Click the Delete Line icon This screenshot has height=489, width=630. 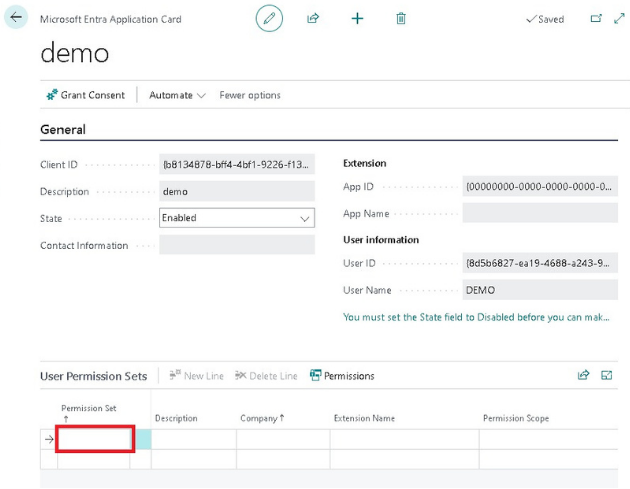point(240,375)
